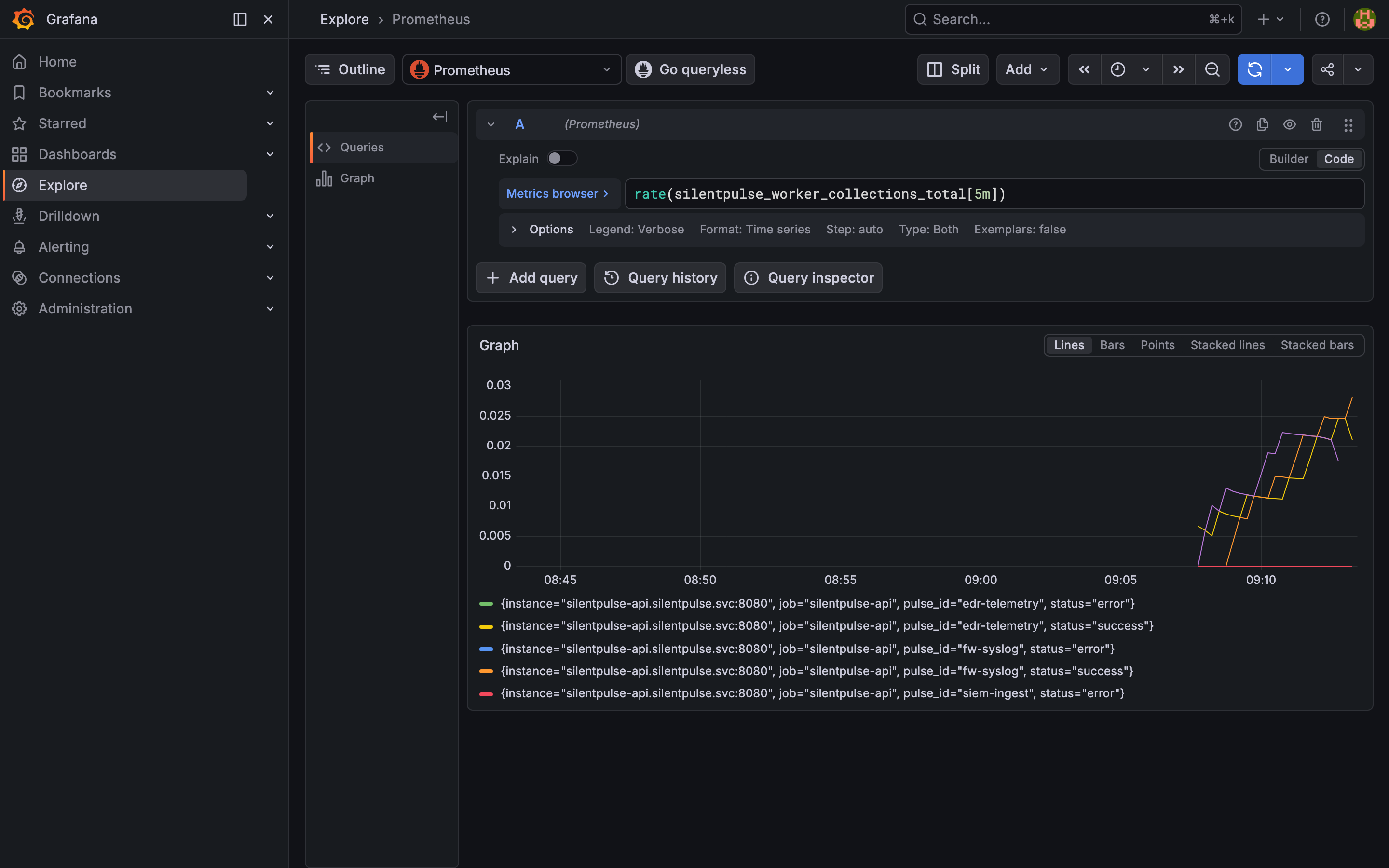Switch to Code query mode

[1338, 159]
